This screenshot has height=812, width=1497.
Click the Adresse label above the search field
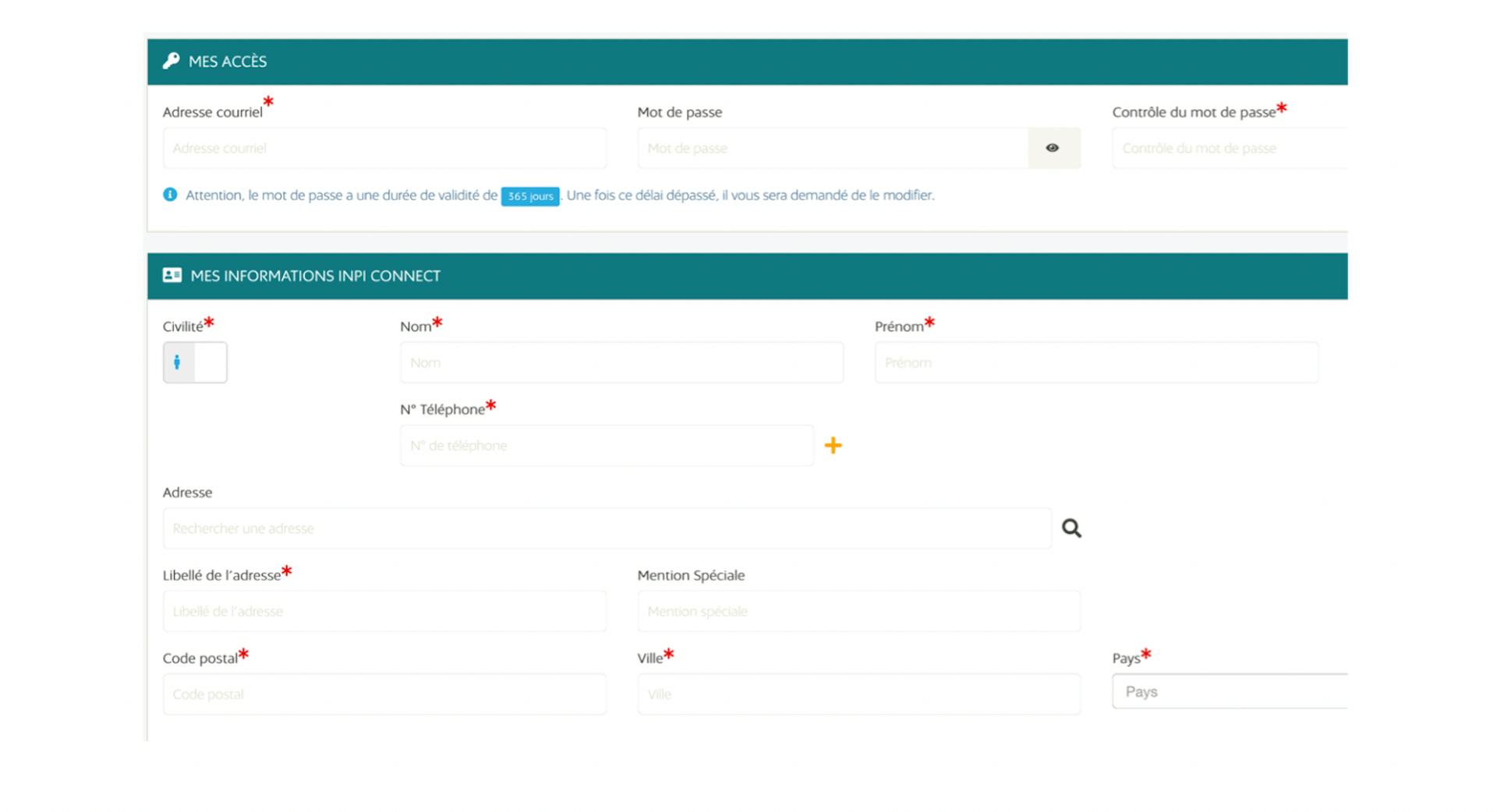[x=187, y=492]
